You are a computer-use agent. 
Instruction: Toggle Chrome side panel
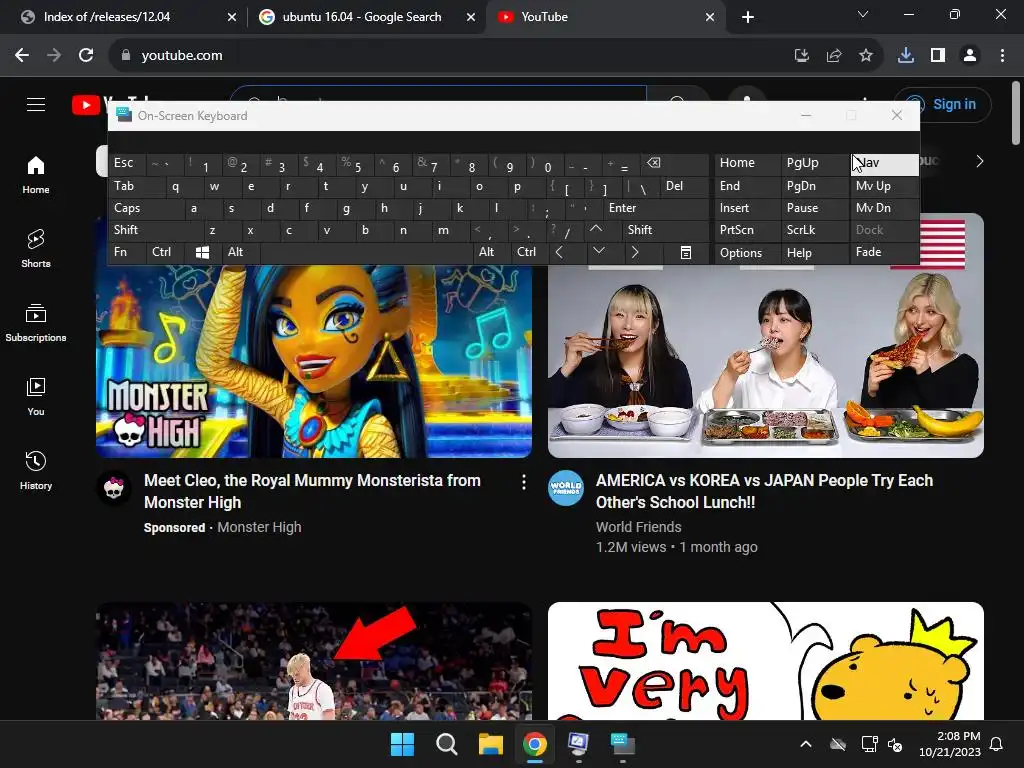[938, 56]
